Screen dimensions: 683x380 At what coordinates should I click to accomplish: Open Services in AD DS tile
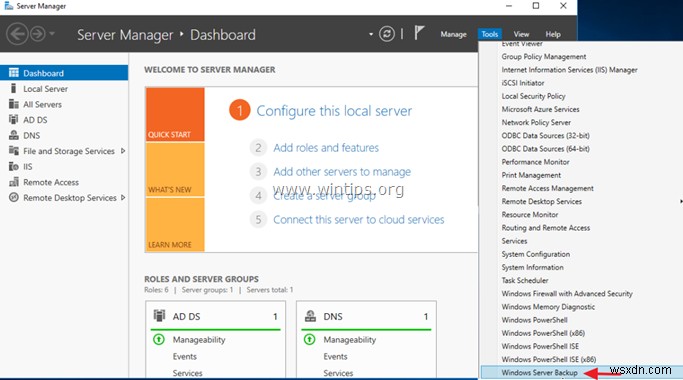(x=187, y=373)
